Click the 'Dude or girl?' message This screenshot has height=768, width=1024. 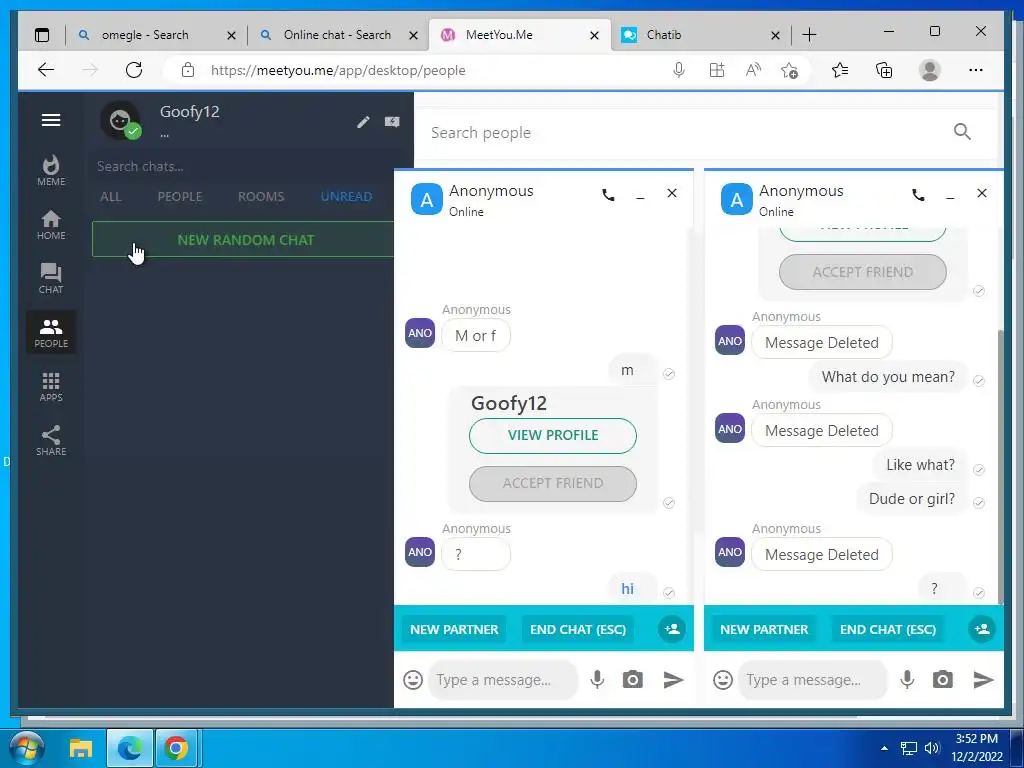(912, 499)
